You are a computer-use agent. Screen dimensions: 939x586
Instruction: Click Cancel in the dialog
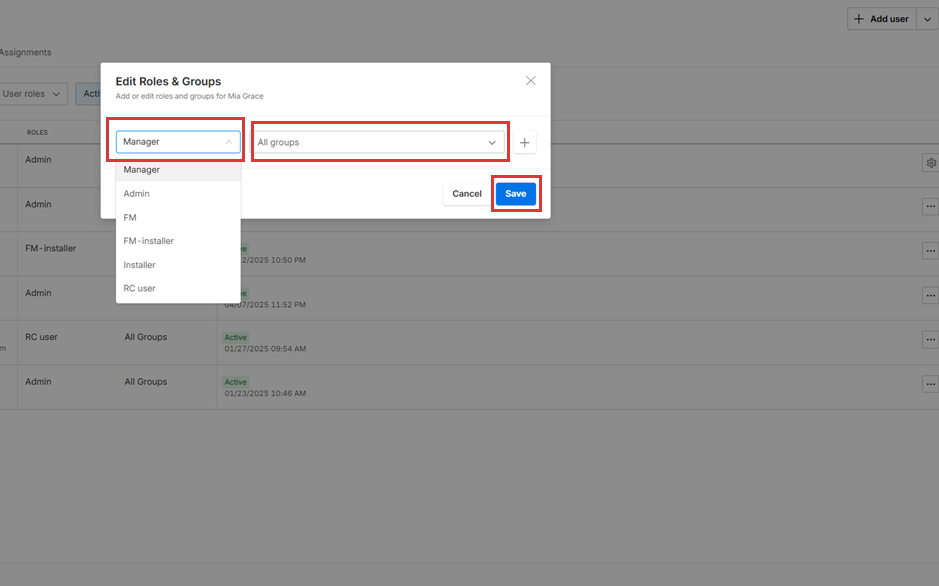click(466, 194)
